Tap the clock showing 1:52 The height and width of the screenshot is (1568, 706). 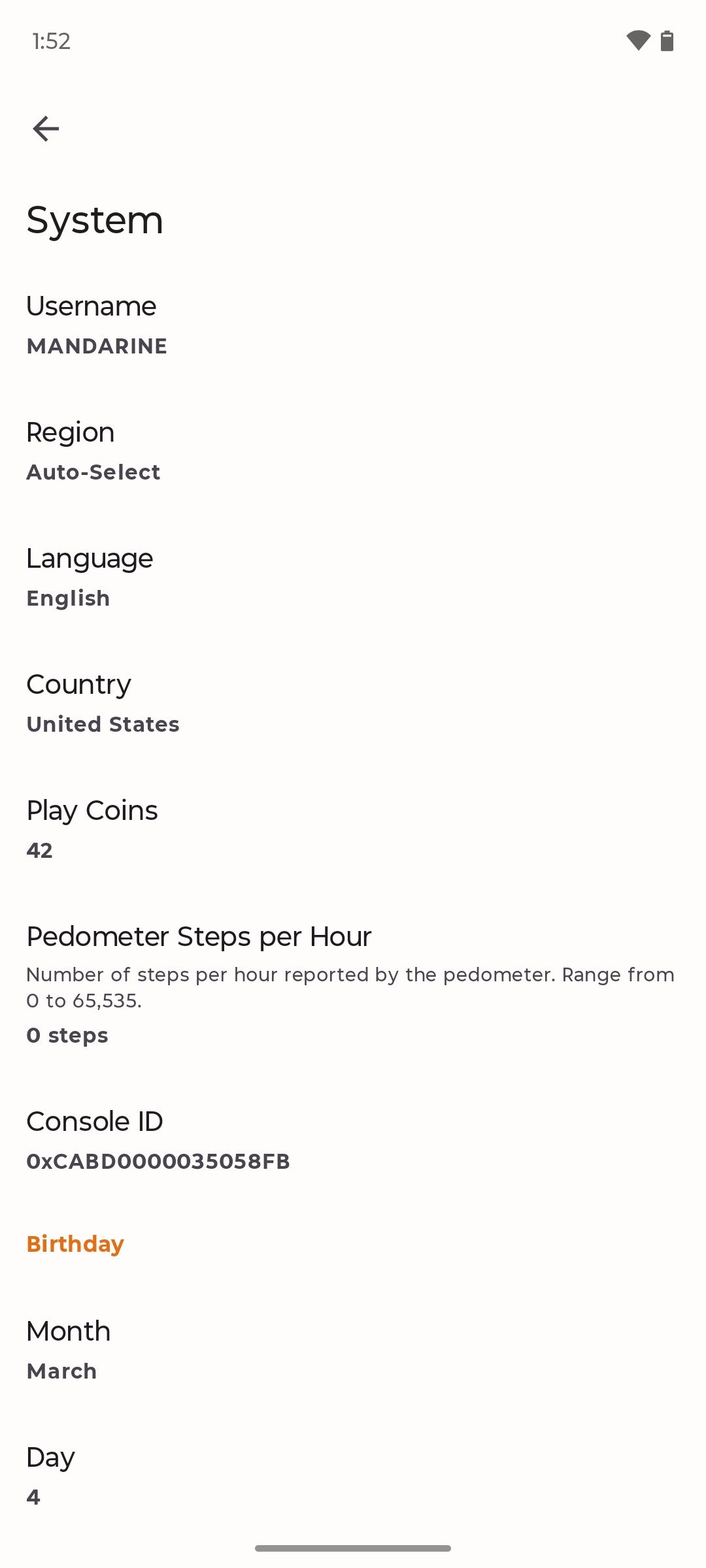[51, 41]
